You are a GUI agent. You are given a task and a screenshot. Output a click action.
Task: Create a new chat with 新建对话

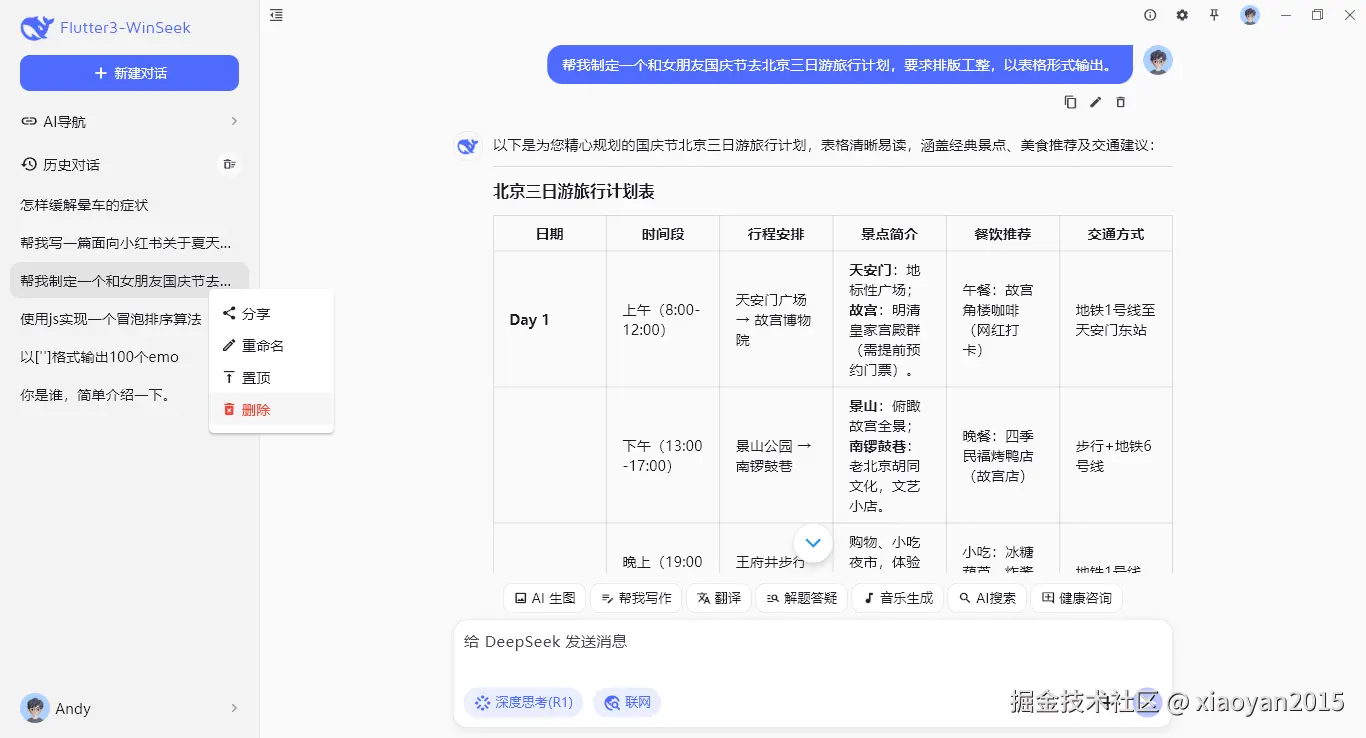coord(129,73)
